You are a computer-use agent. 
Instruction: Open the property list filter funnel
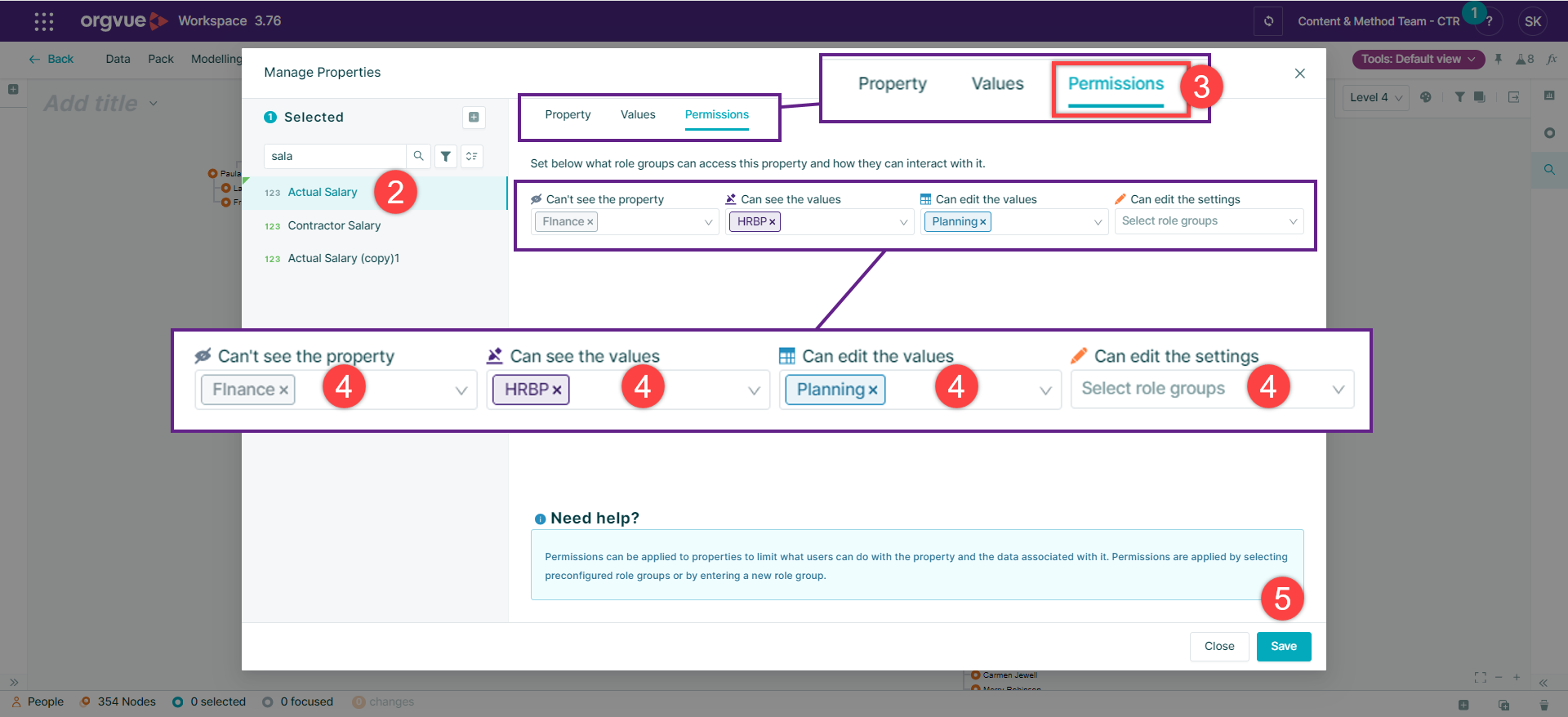point(445,156)
